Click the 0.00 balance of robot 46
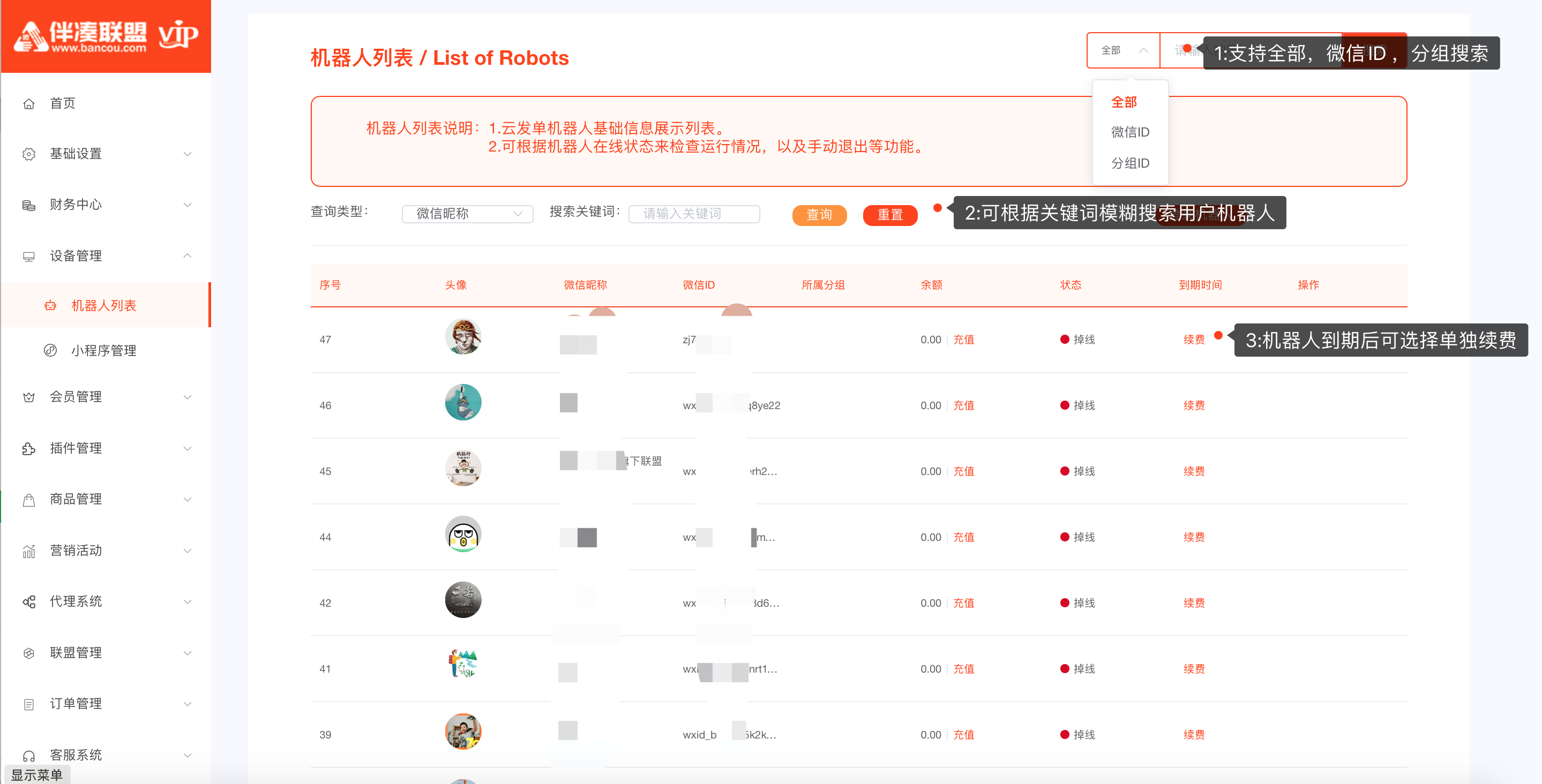 931,406
